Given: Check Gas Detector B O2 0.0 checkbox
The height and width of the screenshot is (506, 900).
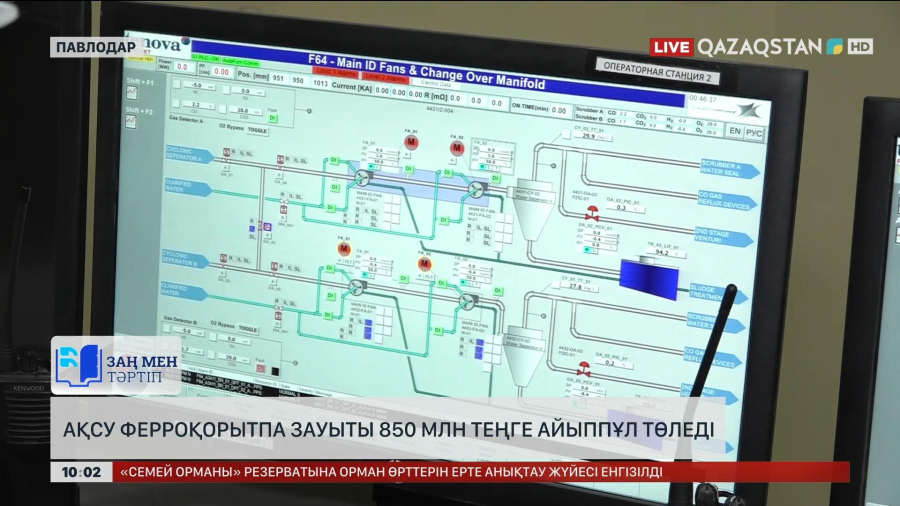Looking at the screenshot, I should [212, 337].
